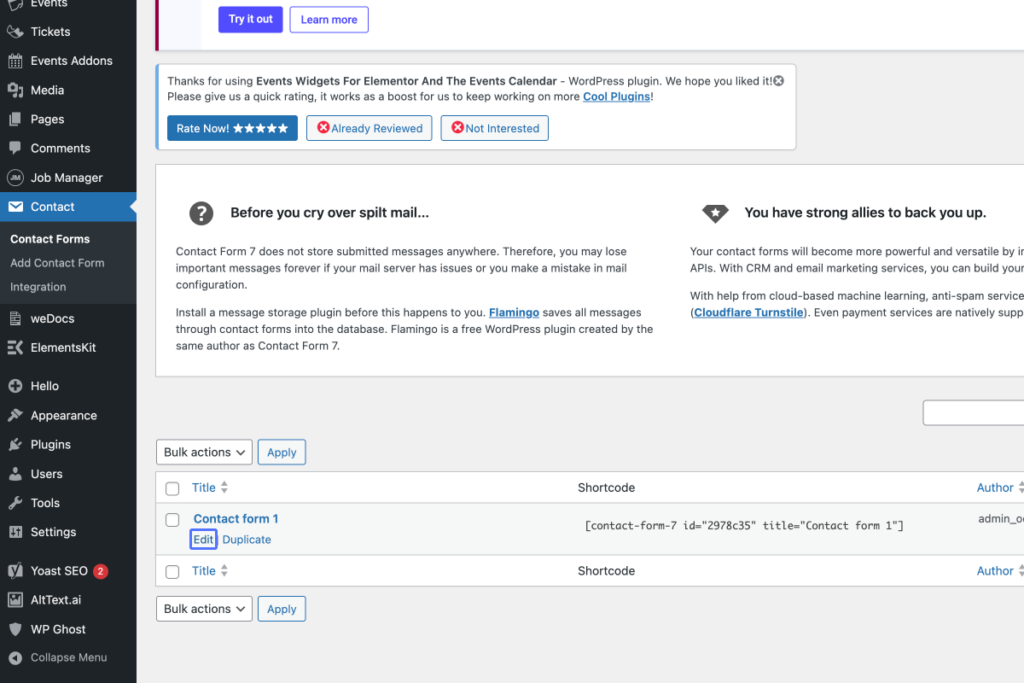This screenshot has width=1024, height=683.
Task: Click the search forms input field
Action: [x=973, y=413]
